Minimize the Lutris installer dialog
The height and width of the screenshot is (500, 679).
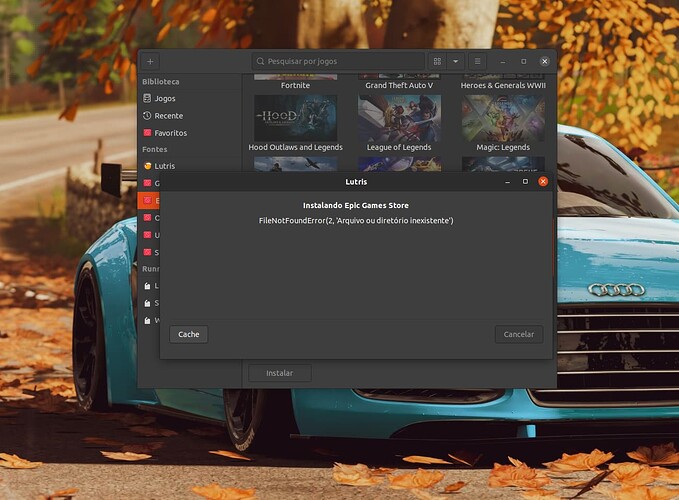coord(508,182)
